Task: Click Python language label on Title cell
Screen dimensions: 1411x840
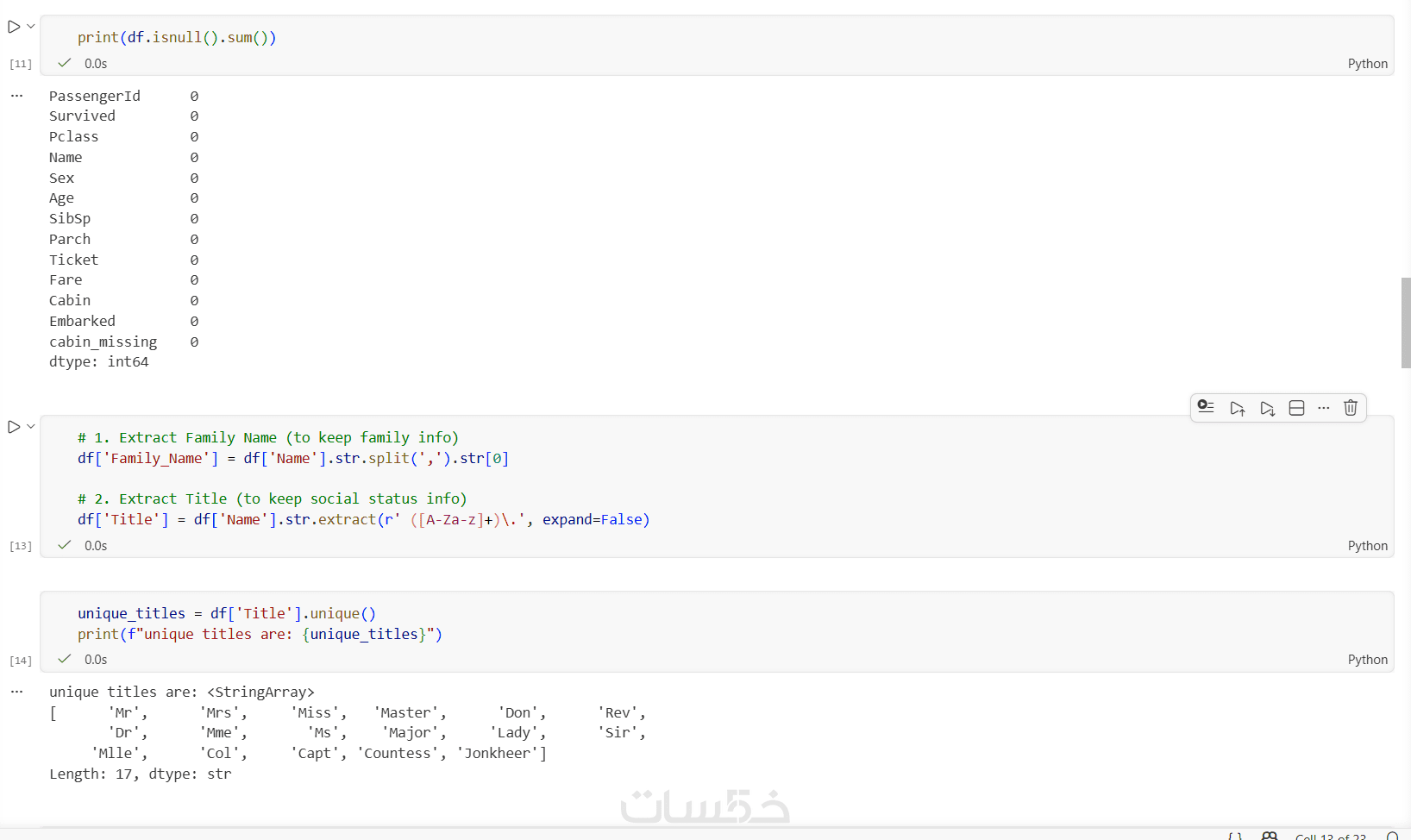Action: (1367, 546)
